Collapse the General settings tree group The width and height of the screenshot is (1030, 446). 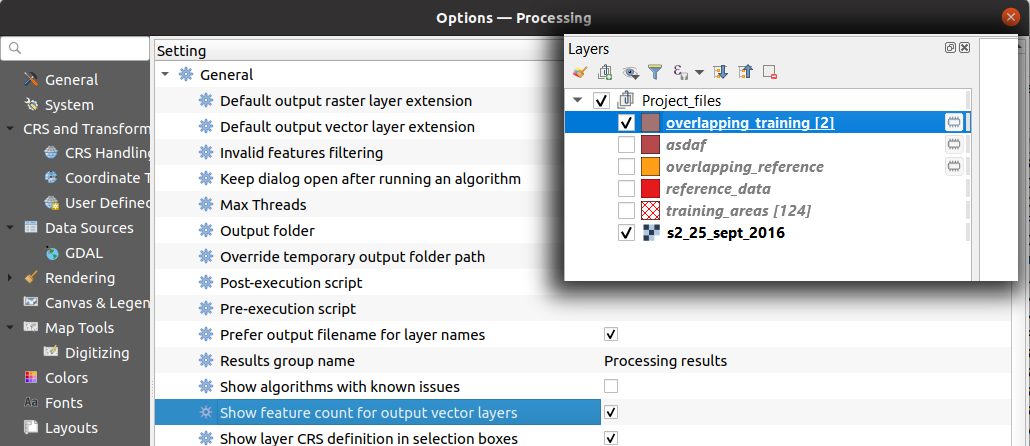(x=165, y=75)
